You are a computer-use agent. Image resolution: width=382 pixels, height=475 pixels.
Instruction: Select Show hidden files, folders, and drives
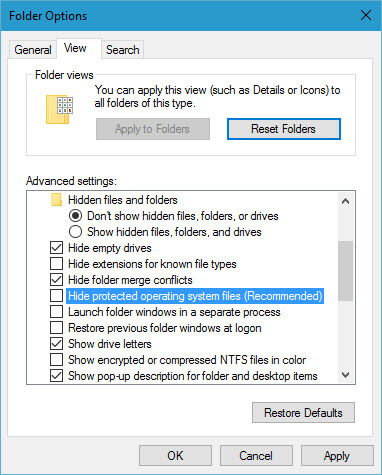[x=75, y=232]
